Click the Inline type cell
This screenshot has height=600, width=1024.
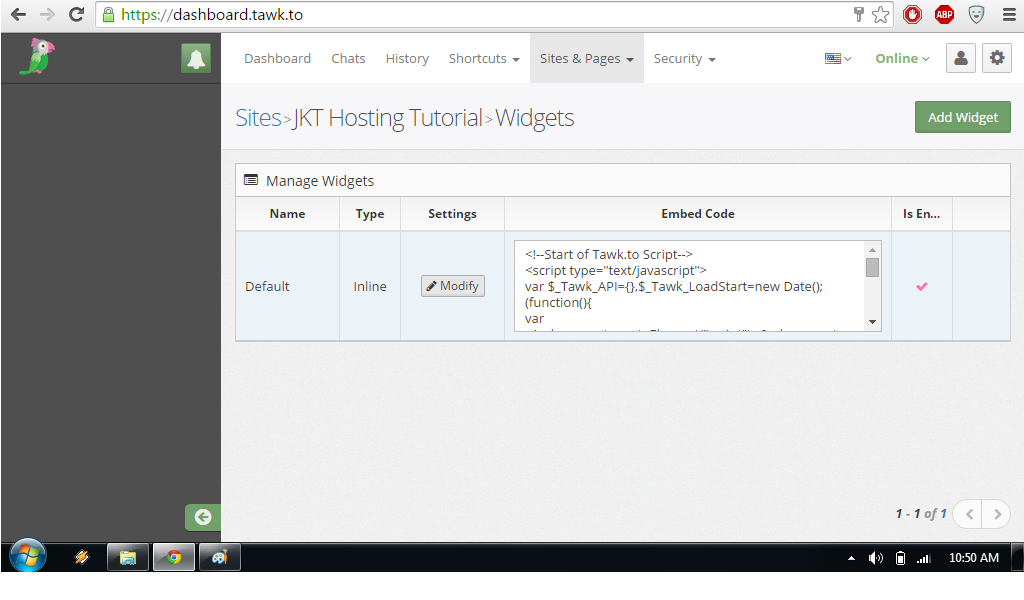click(370, 286)
